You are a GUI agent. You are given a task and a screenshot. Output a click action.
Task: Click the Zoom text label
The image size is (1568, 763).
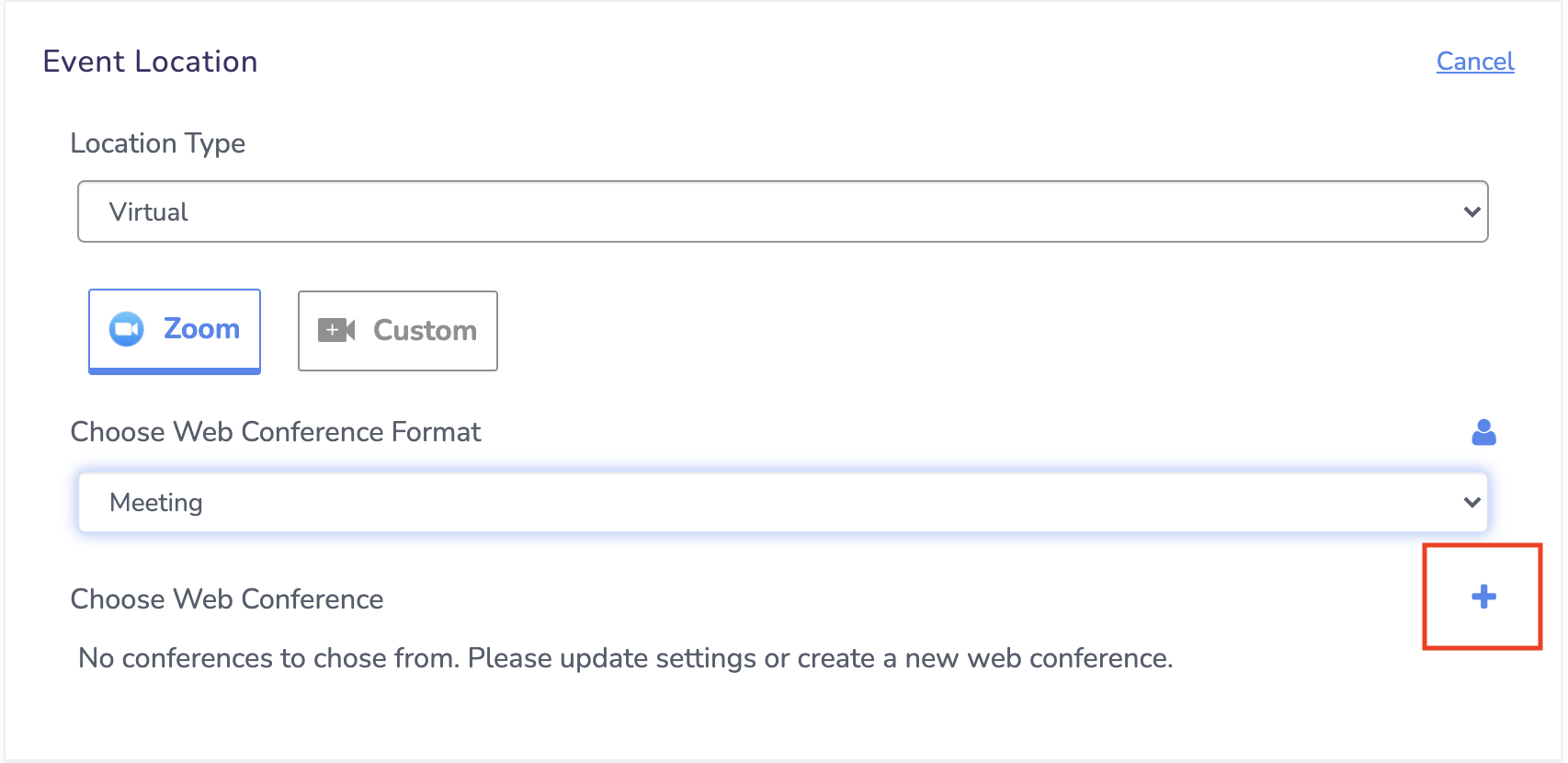click(x=201, y=329)
